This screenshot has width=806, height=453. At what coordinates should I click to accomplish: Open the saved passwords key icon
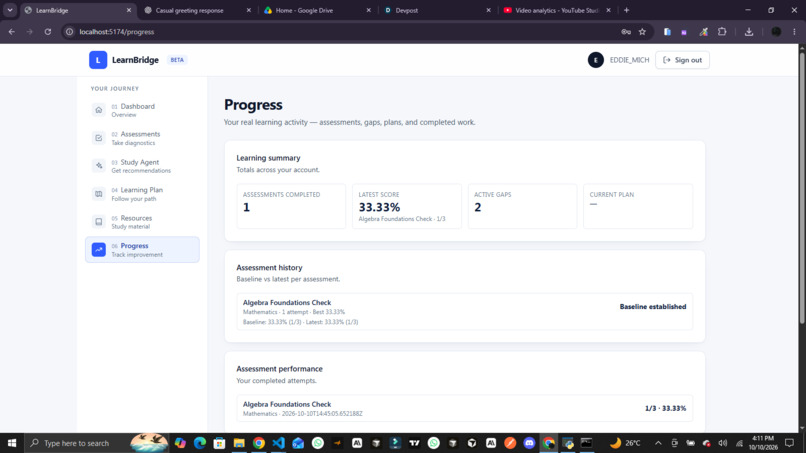[626, 31]
